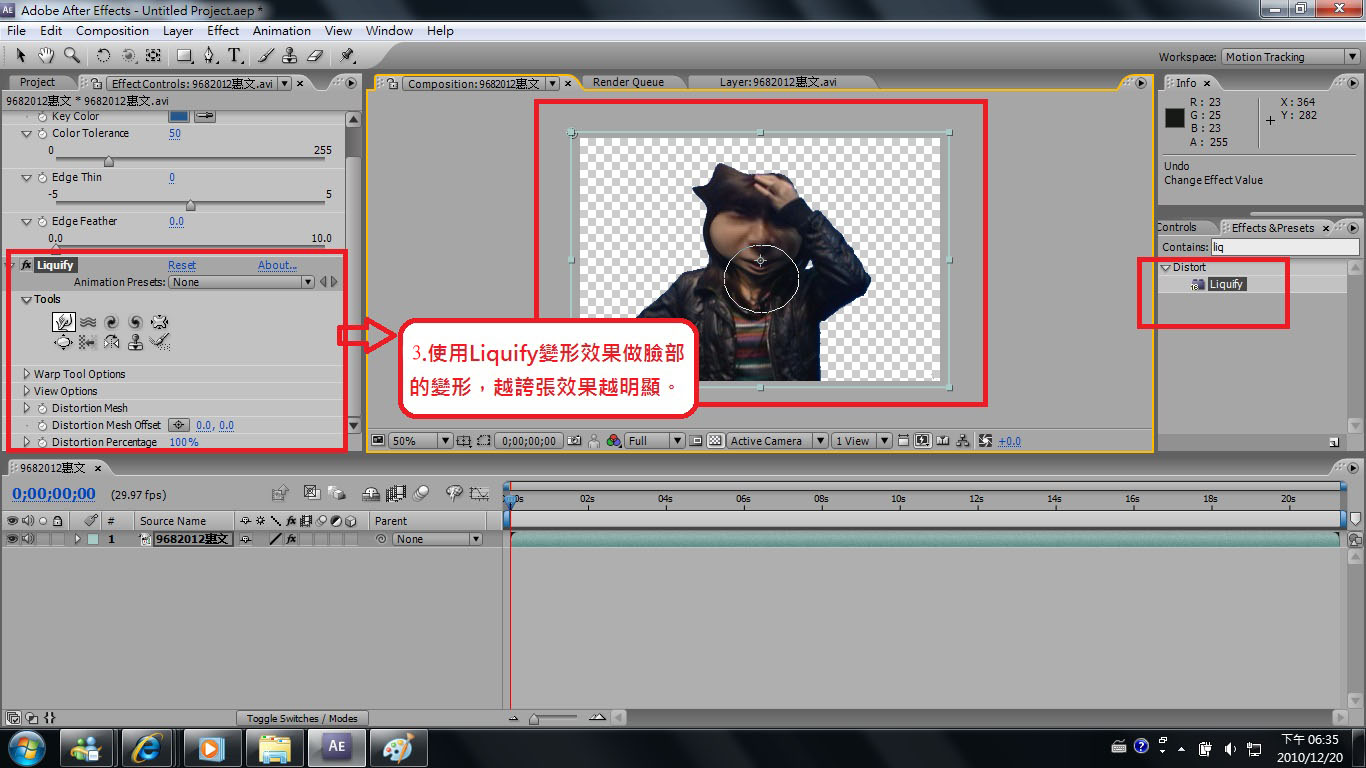Switch to the Render Queue tab
Image resolution: width=1366 pixels, height=768 pixels.
coord(628,83)
